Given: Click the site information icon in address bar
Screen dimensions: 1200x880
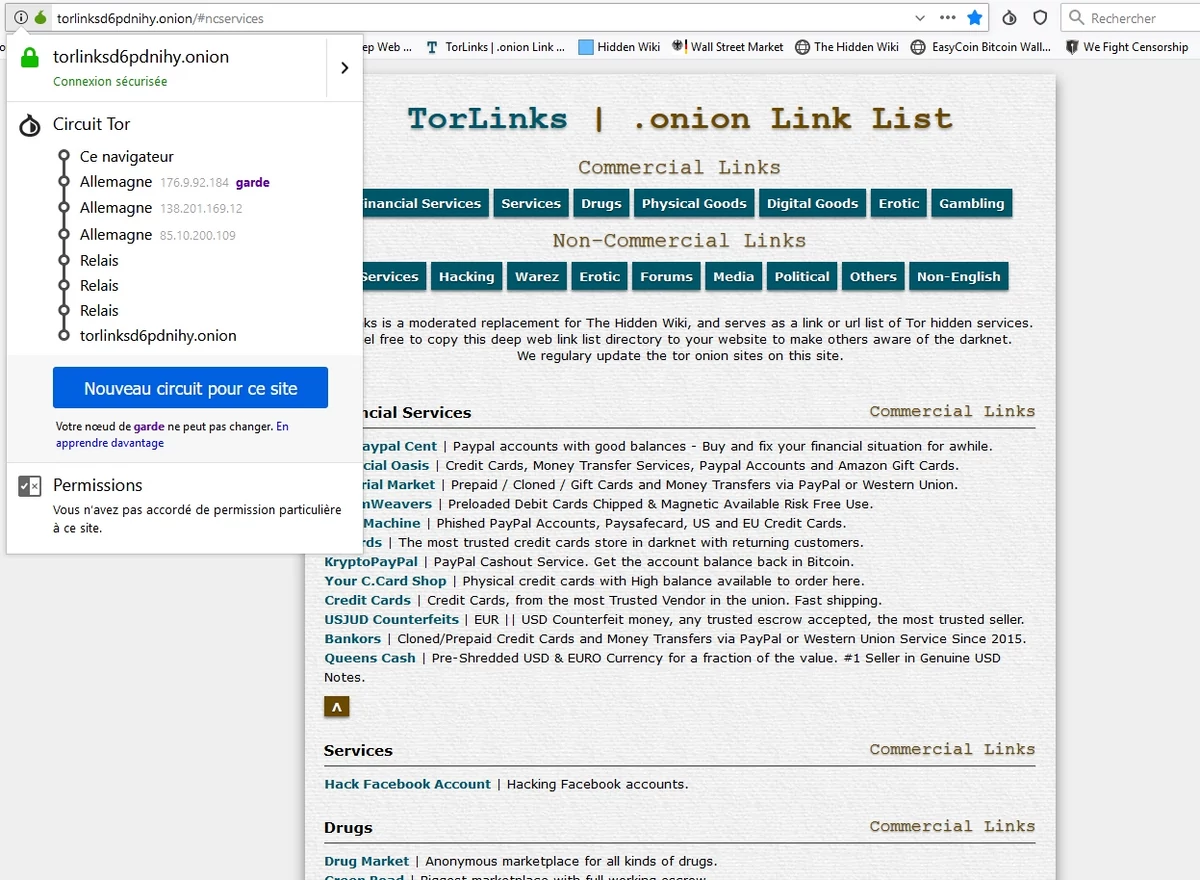Looking at the screenshot, I should click(21, 17).
